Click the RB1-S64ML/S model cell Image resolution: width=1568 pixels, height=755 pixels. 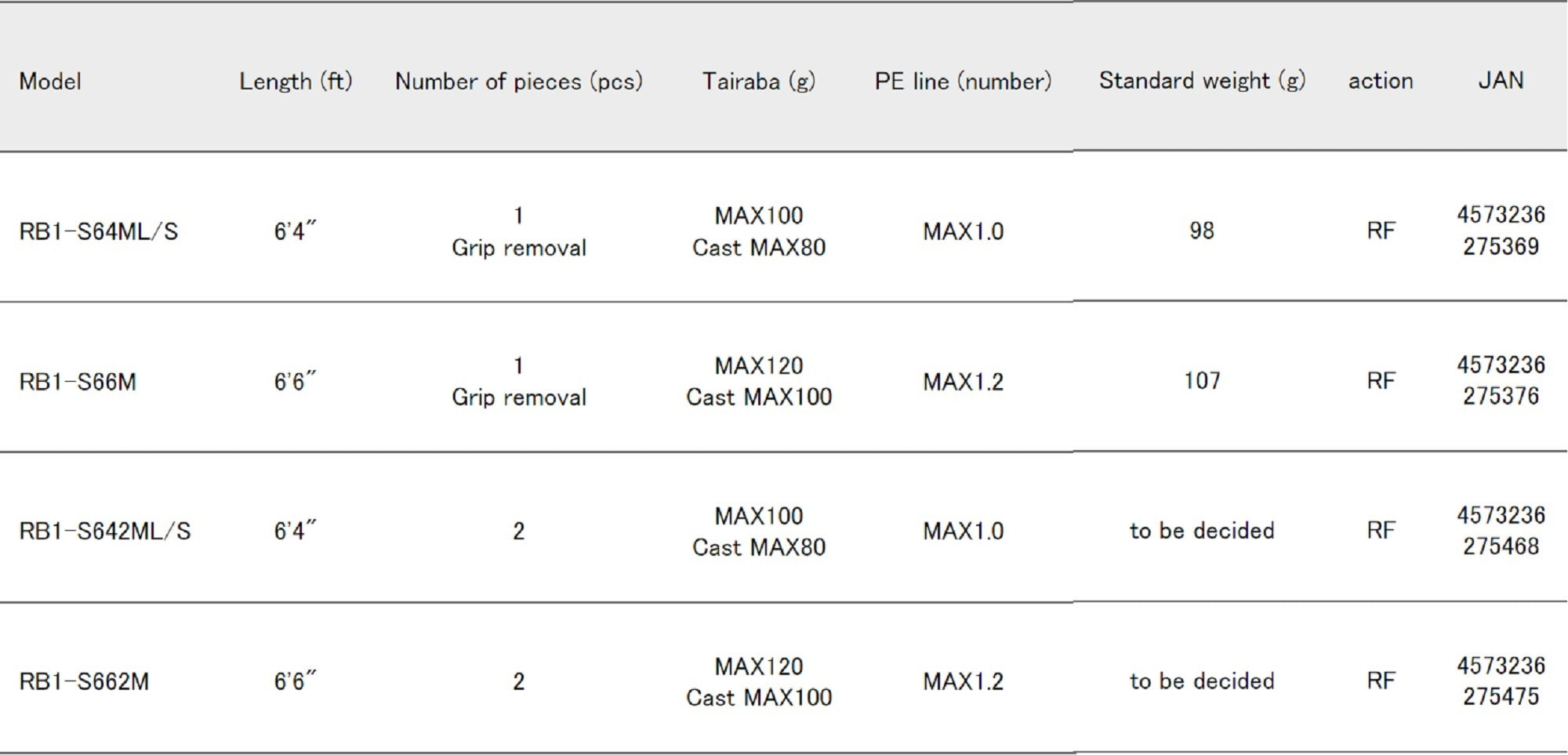click(99, 232)
